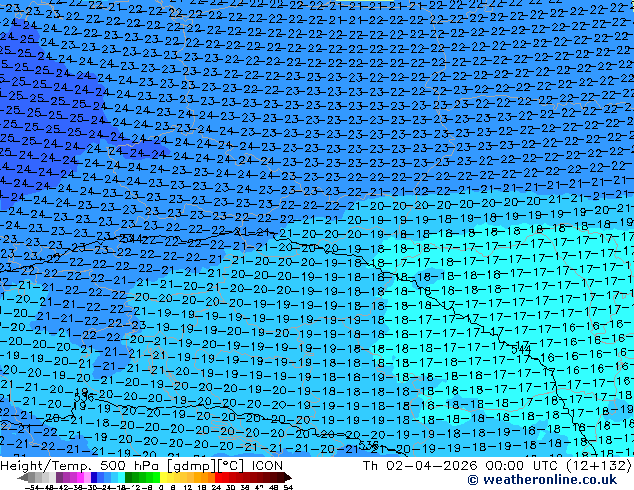This screenshot has height=490, width=634.
Task: Pick the bright yellow legend color segment
Action: [x=163, y=477]
